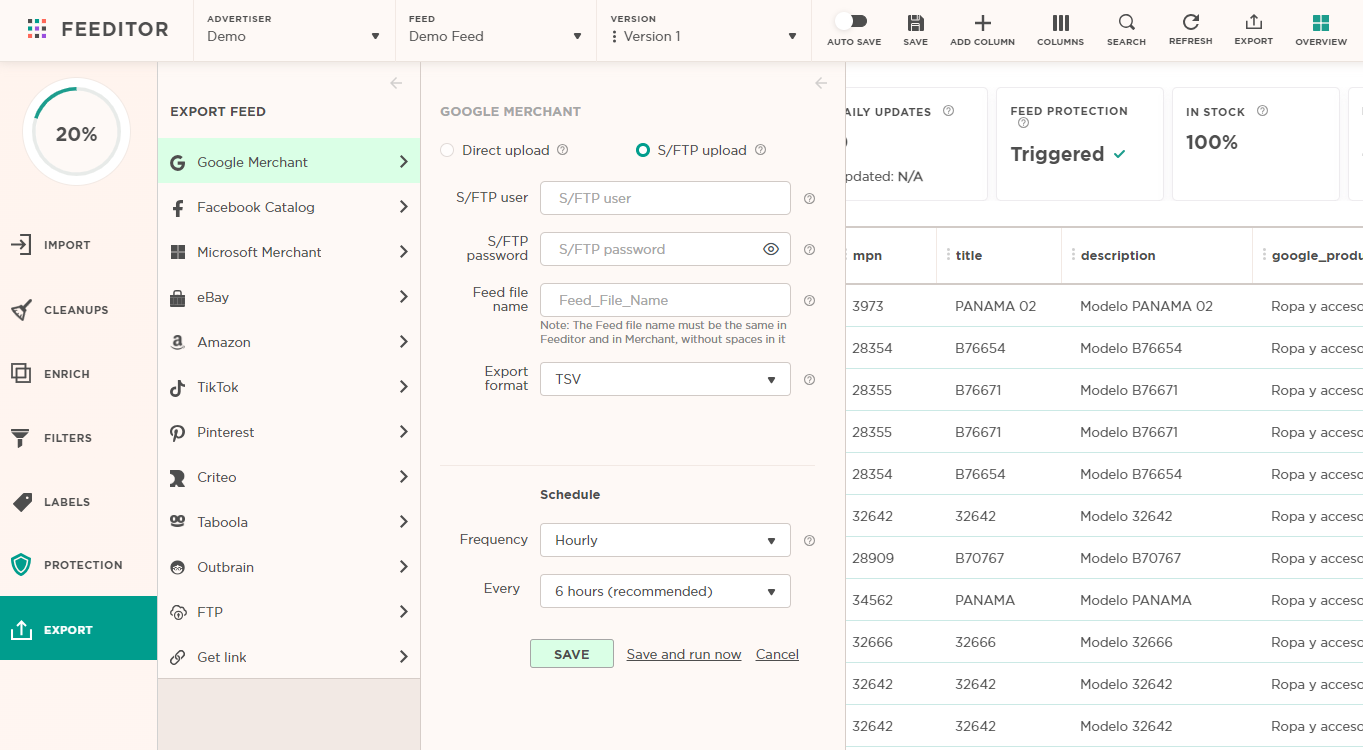Open Labels in left sidebar
1363x750 pixels.
pyautogui.click(x=78, y=502)
